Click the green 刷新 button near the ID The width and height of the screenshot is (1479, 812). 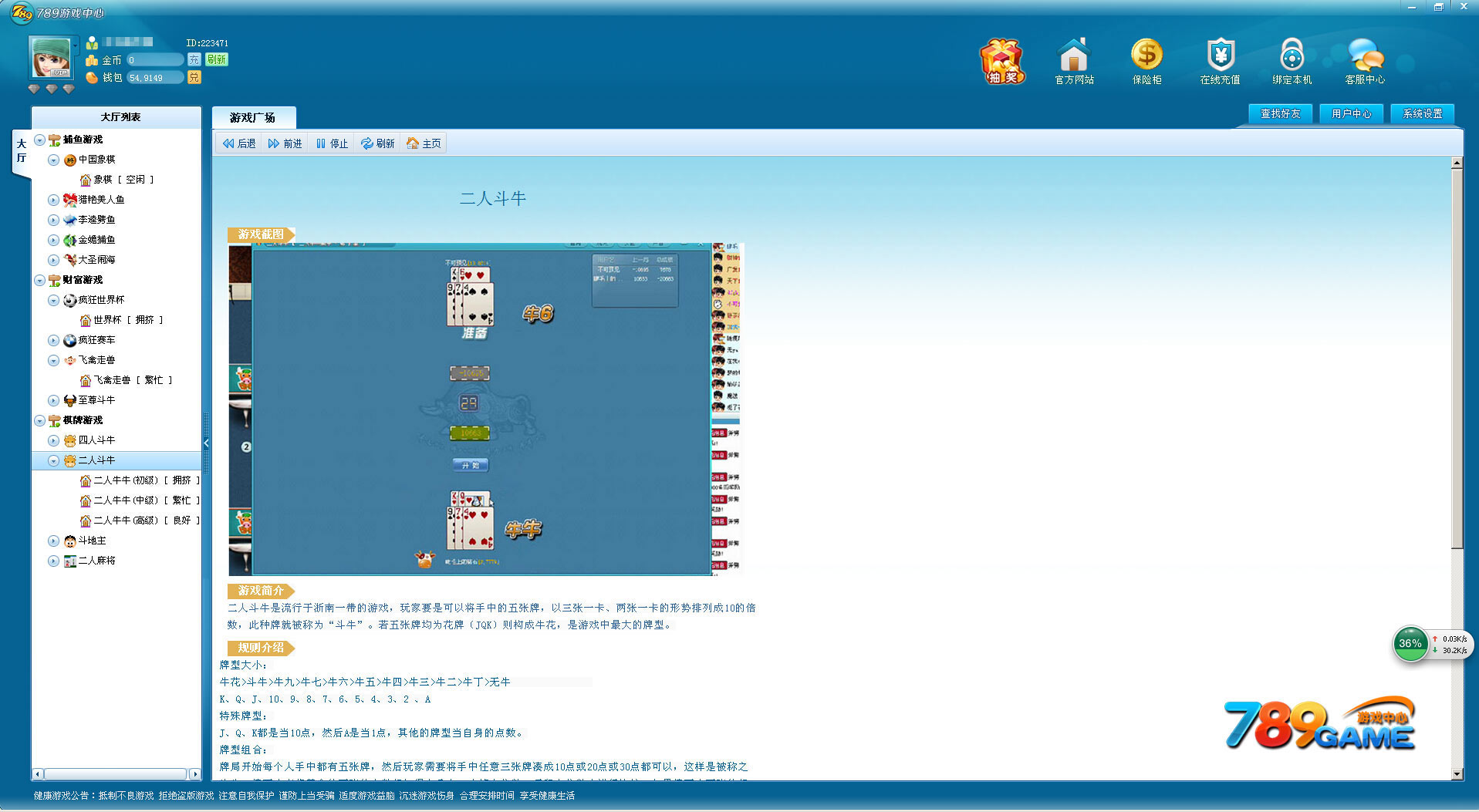[216, 59]
